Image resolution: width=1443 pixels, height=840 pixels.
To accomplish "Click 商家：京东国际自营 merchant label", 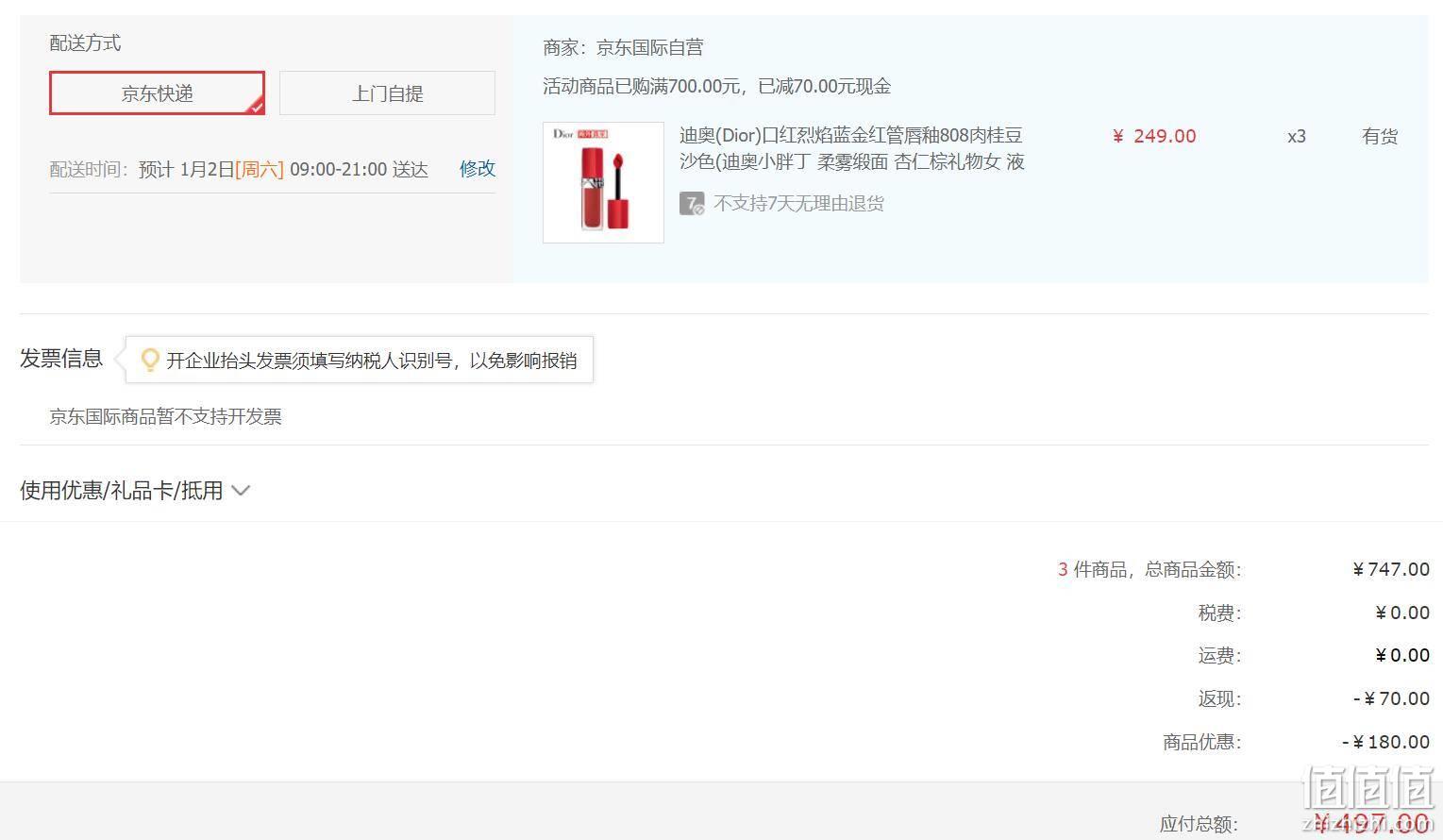I will tap(623, 47).
